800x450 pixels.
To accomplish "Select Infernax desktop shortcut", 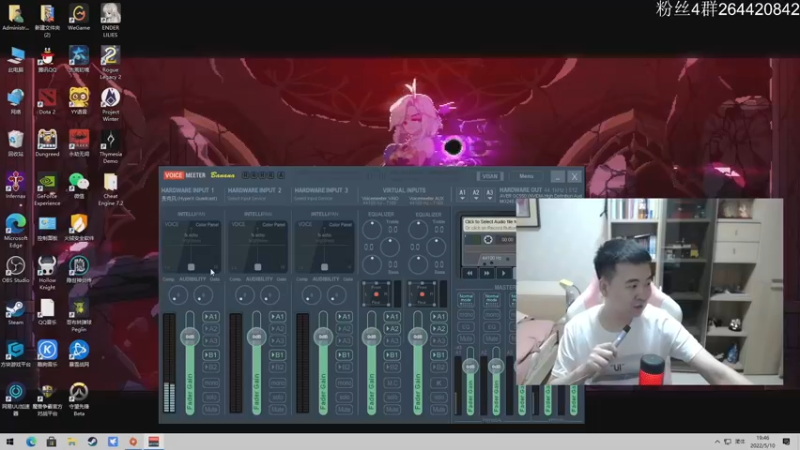I will pyautogui.click(x=15, y=186).
